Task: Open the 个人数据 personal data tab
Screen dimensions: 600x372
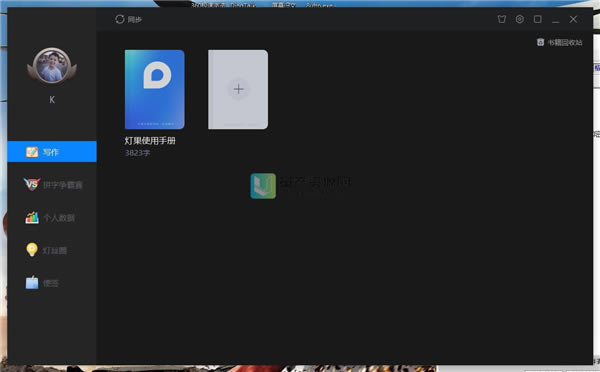Action: point(50,218)
